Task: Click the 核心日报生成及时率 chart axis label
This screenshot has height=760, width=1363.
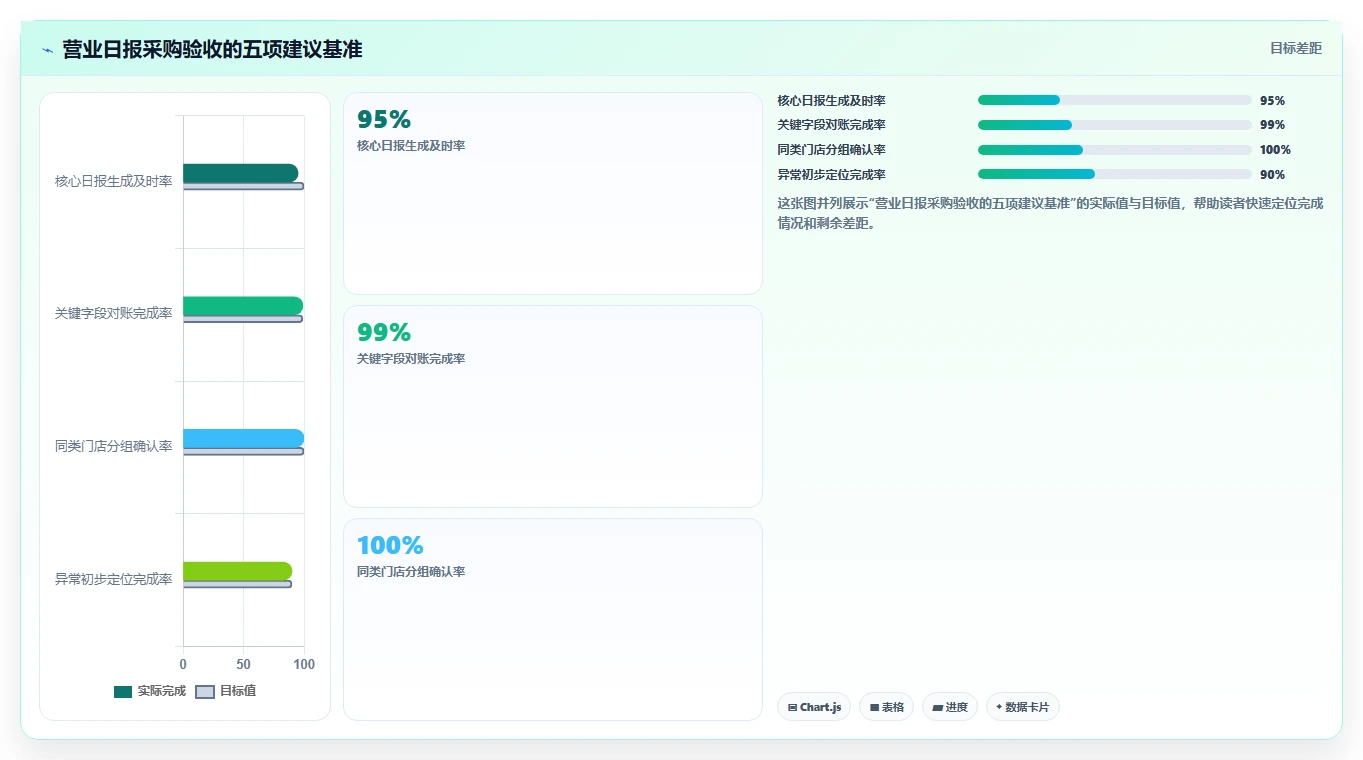Action: pos(114,181)
